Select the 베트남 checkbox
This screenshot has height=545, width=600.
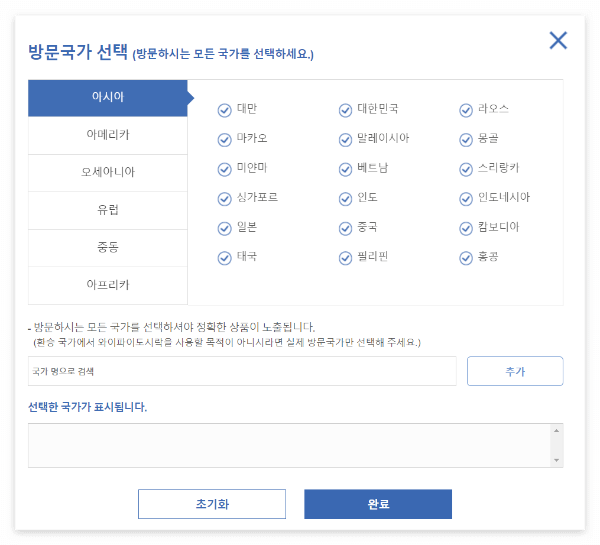[345, 169]
